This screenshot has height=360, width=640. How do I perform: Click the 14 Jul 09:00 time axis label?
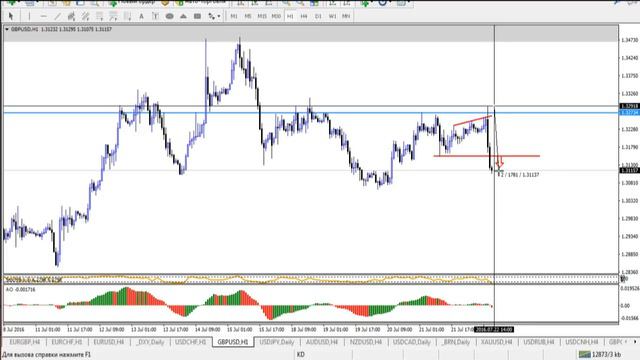tap(207, 329)
